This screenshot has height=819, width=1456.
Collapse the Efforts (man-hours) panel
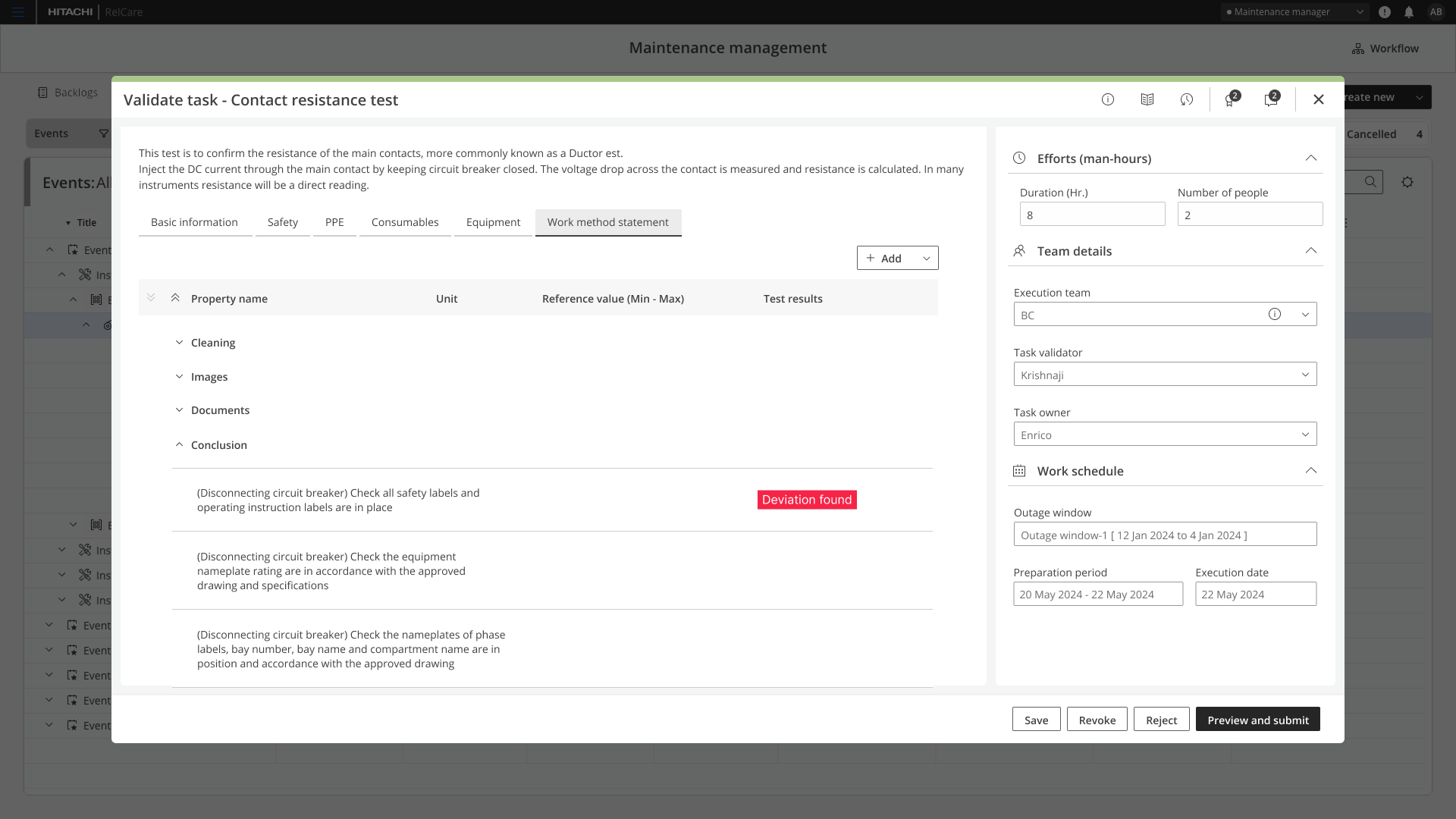(1310, 158)
